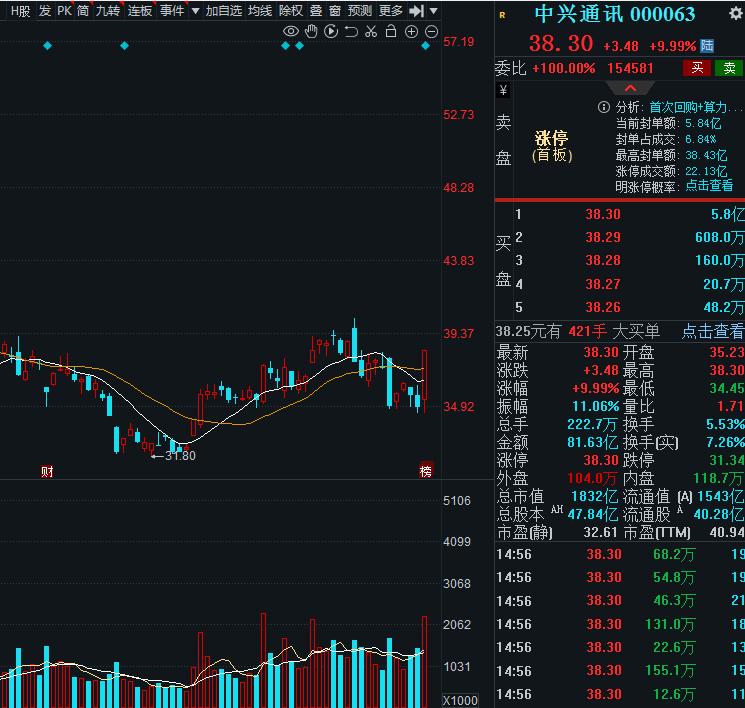Open the 榜 marker on the chart
Screen dimensions: 745x708
pyautogui.click(x=426, y=471)
